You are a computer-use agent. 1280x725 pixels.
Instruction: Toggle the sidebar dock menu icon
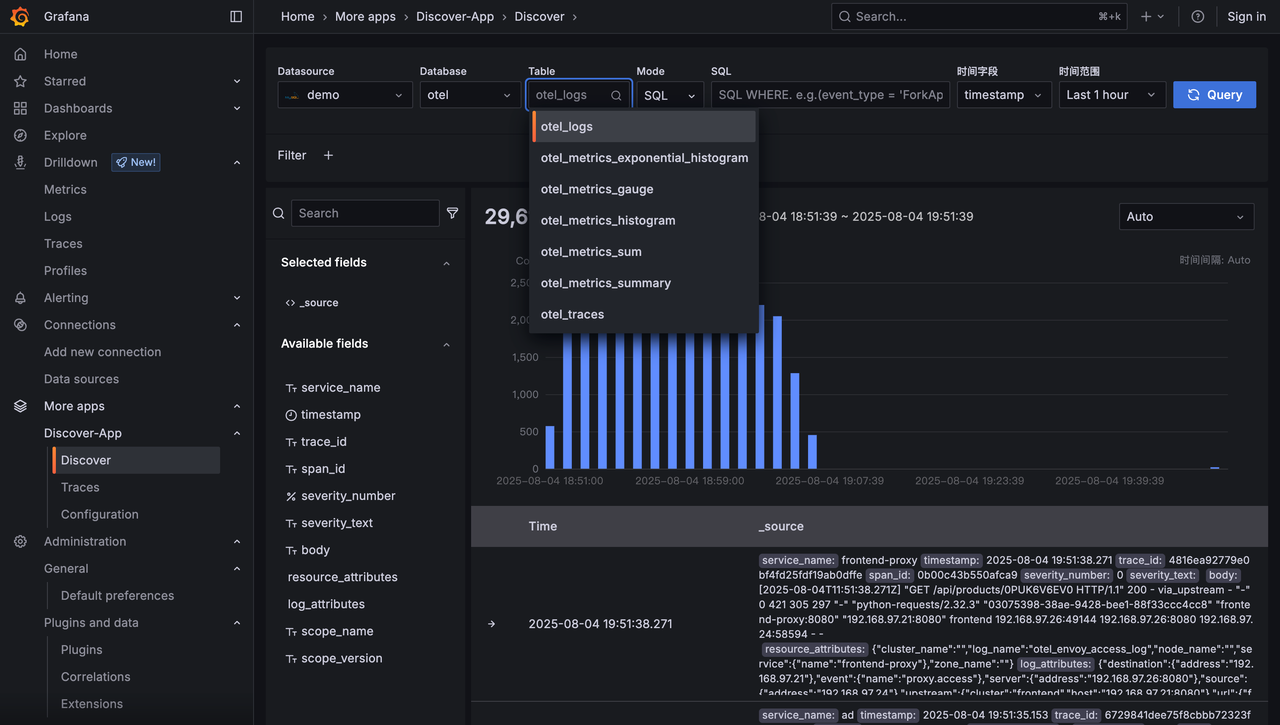[236, 16]
